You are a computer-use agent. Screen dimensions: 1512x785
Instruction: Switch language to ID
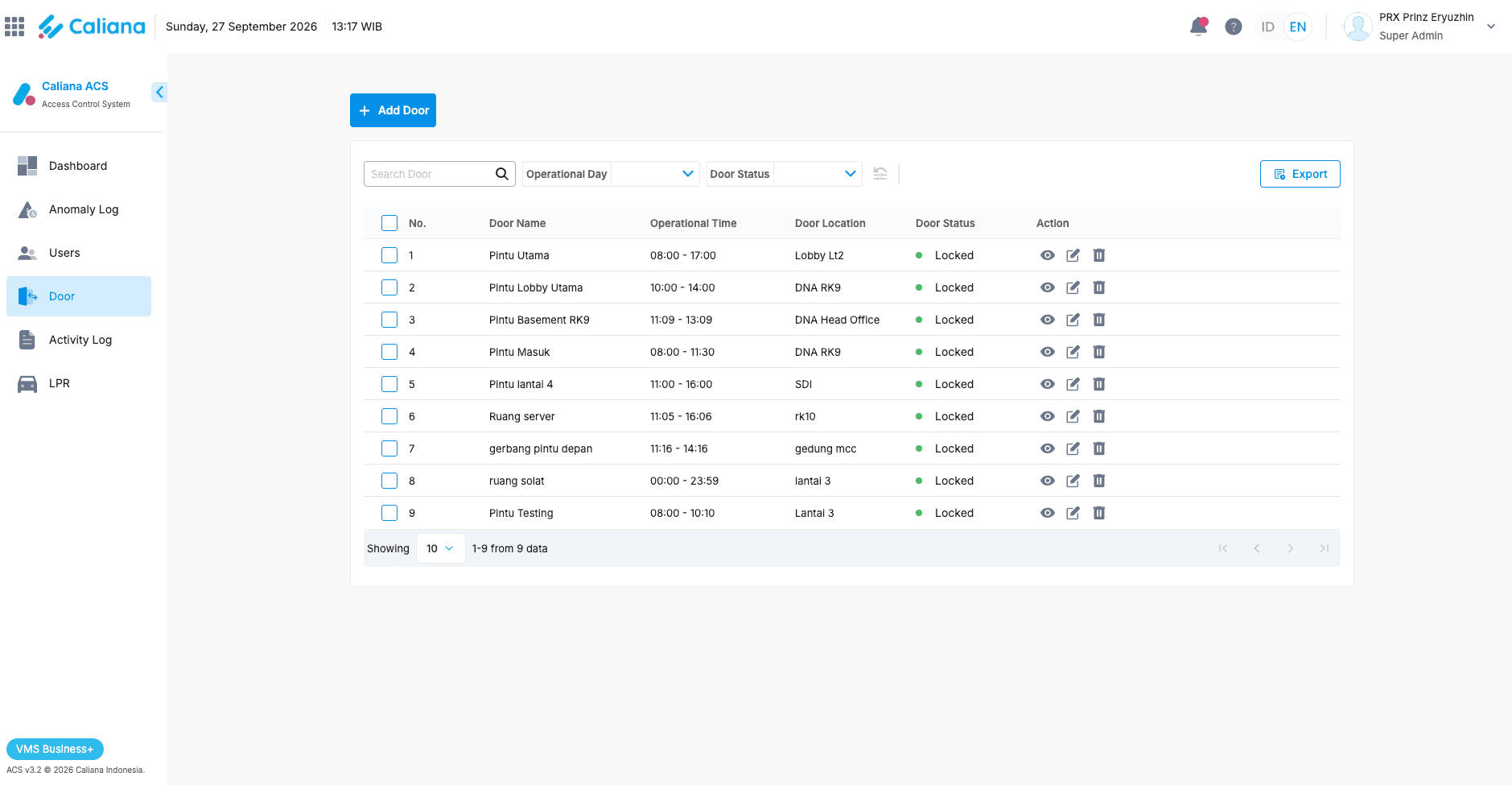point(1267,27)
